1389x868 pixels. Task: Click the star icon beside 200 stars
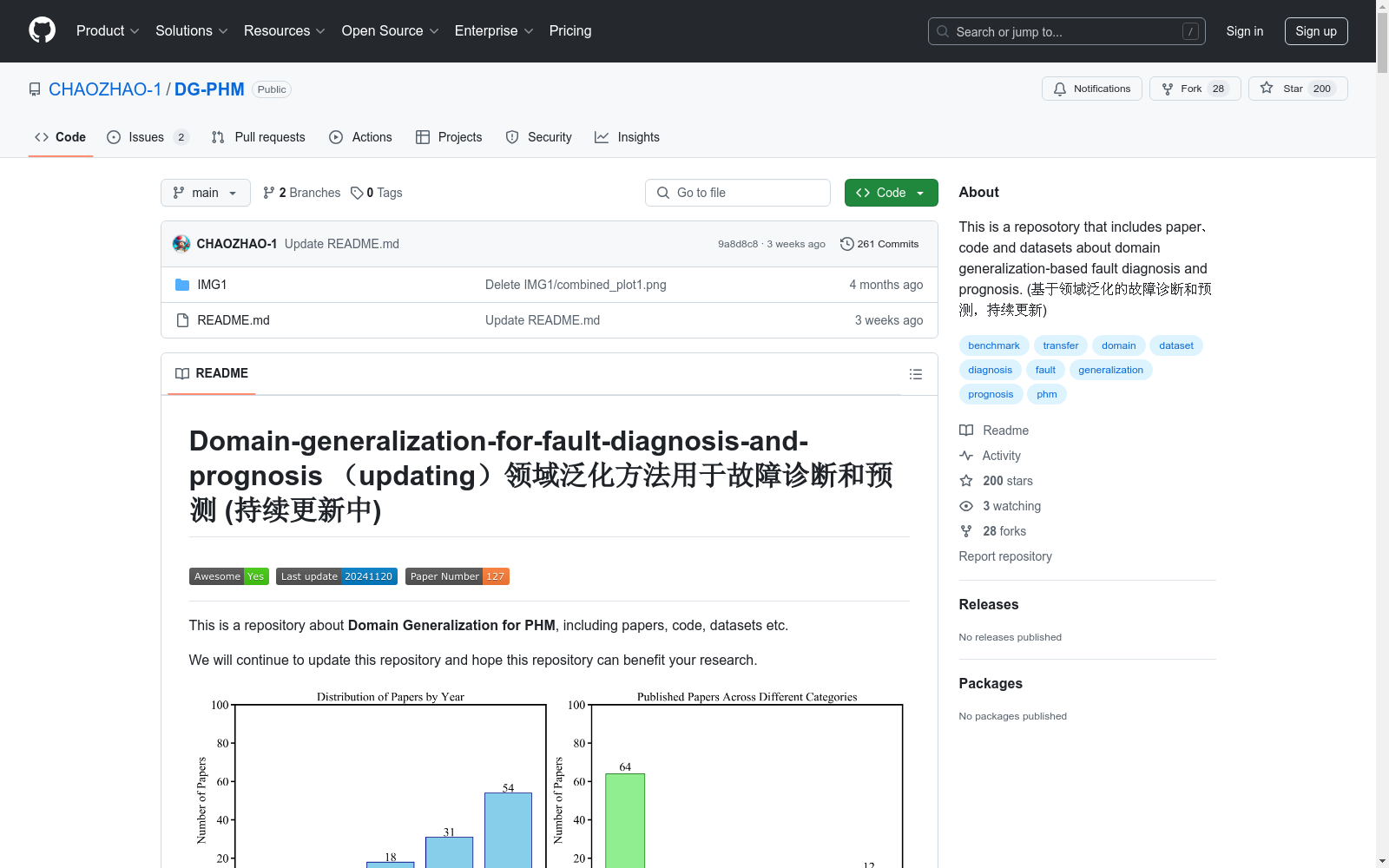coord(966,481)
